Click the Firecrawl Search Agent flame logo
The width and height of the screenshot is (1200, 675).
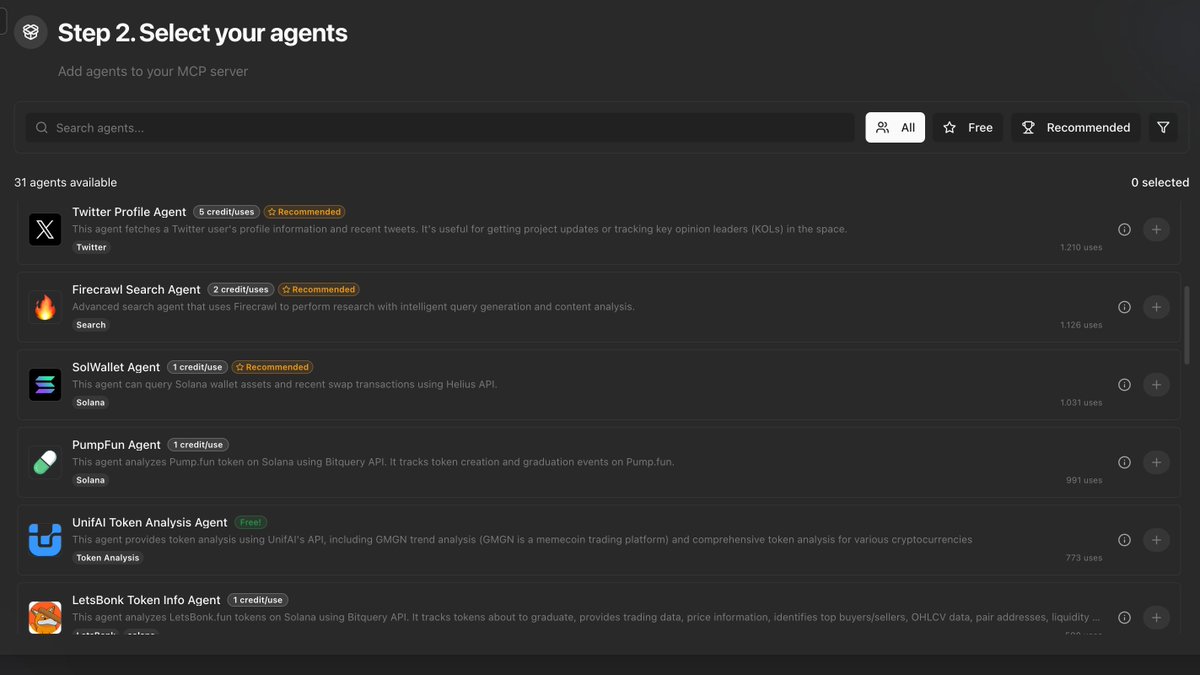click(x=45, y=307)
